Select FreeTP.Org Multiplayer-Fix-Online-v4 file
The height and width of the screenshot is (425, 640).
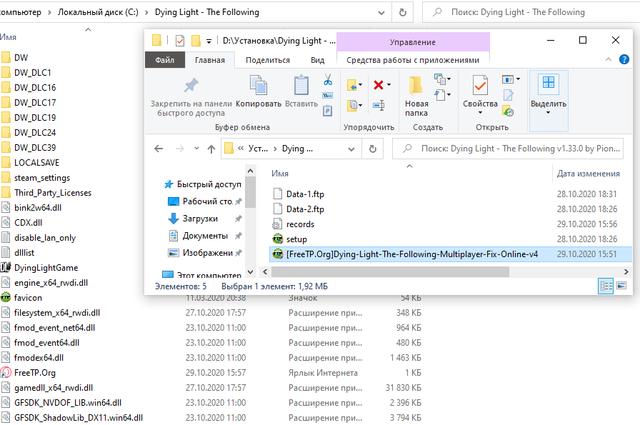point(451,254)
